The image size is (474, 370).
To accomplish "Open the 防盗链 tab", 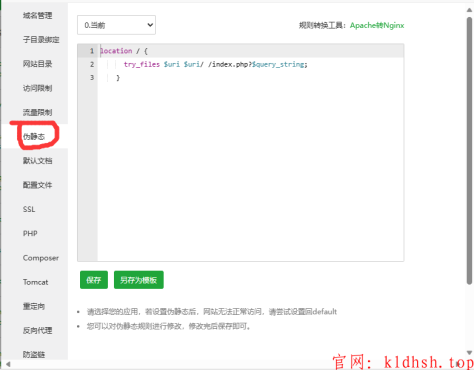I will click(34, 354).
